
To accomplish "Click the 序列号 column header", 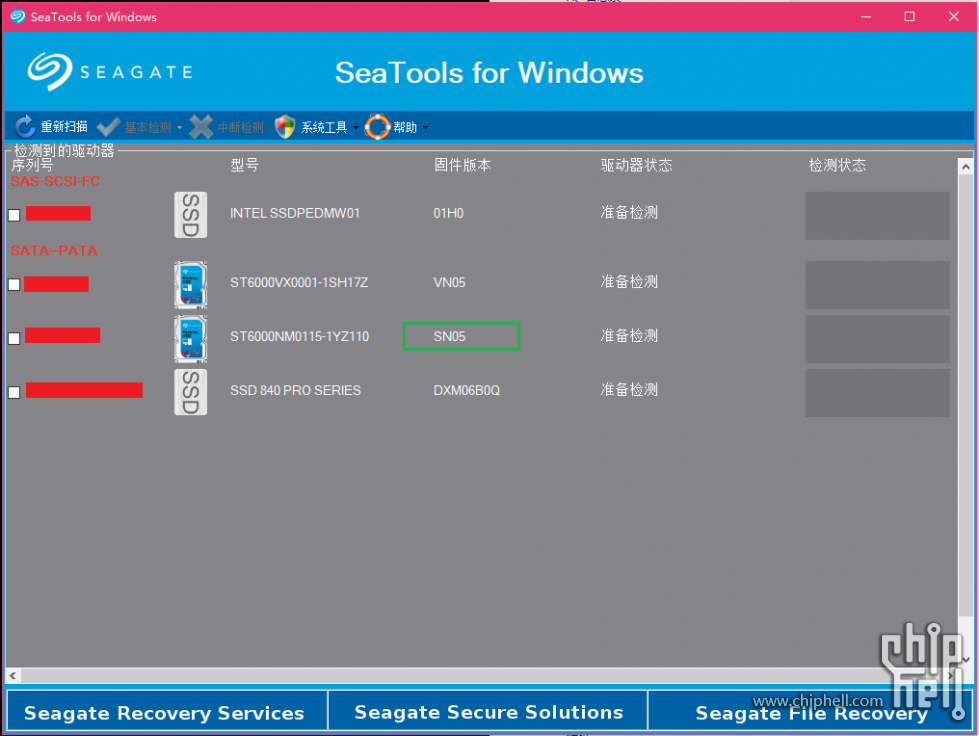I will pos(32,165).
